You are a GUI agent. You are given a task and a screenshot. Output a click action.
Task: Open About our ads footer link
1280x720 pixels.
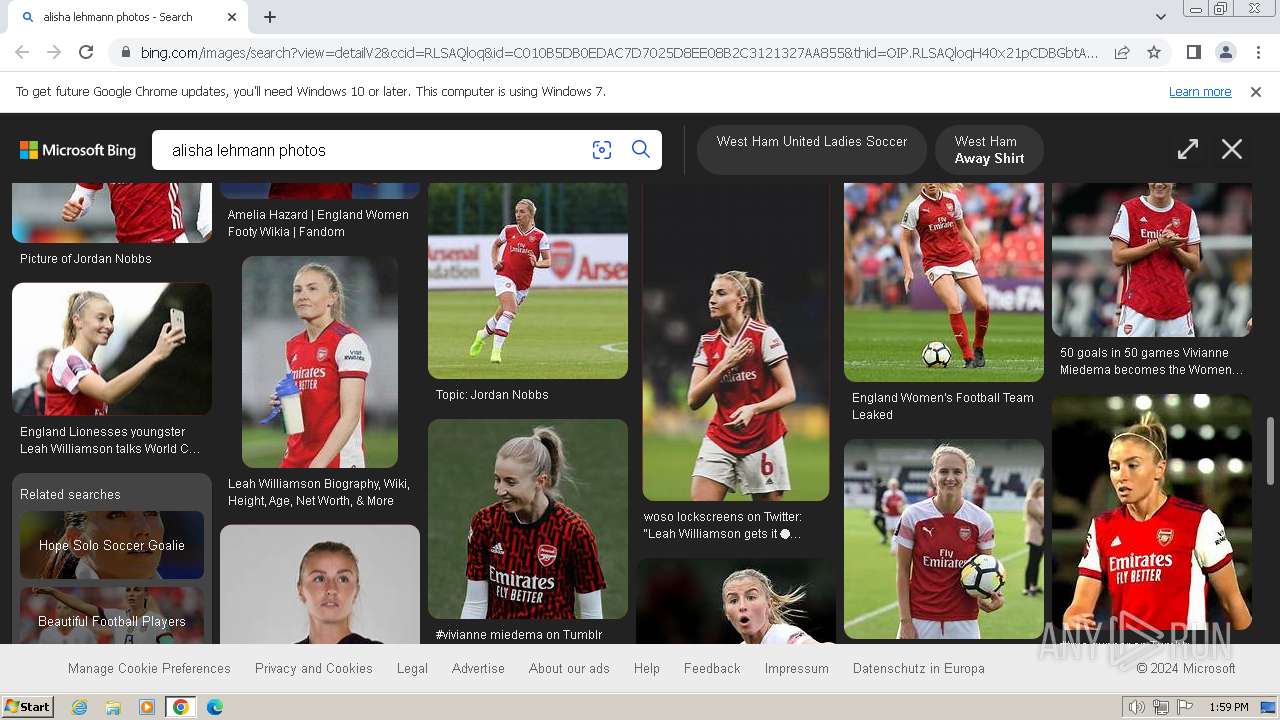coord(569,669)
